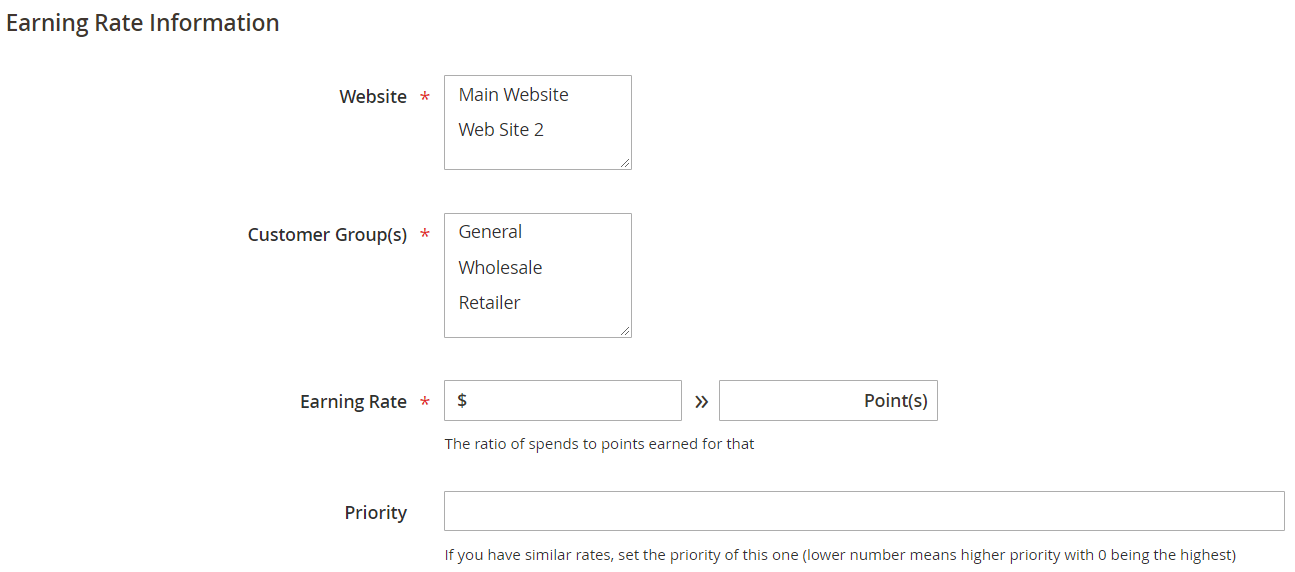Click the priority hint text below field

[x=840, y=555]
